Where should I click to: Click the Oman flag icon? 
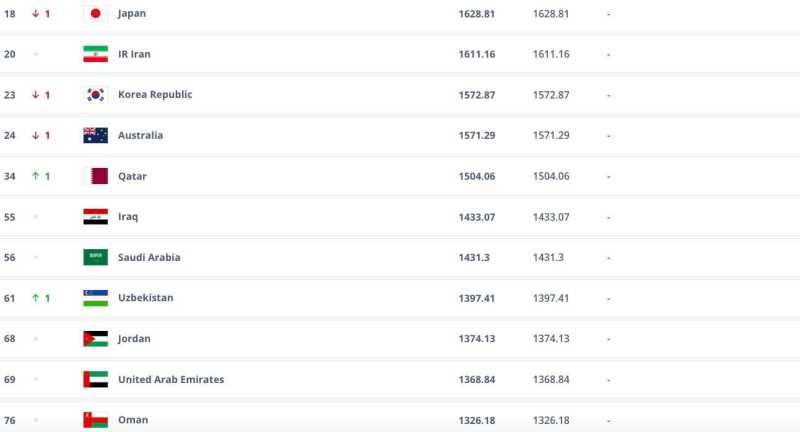(95, 420)
